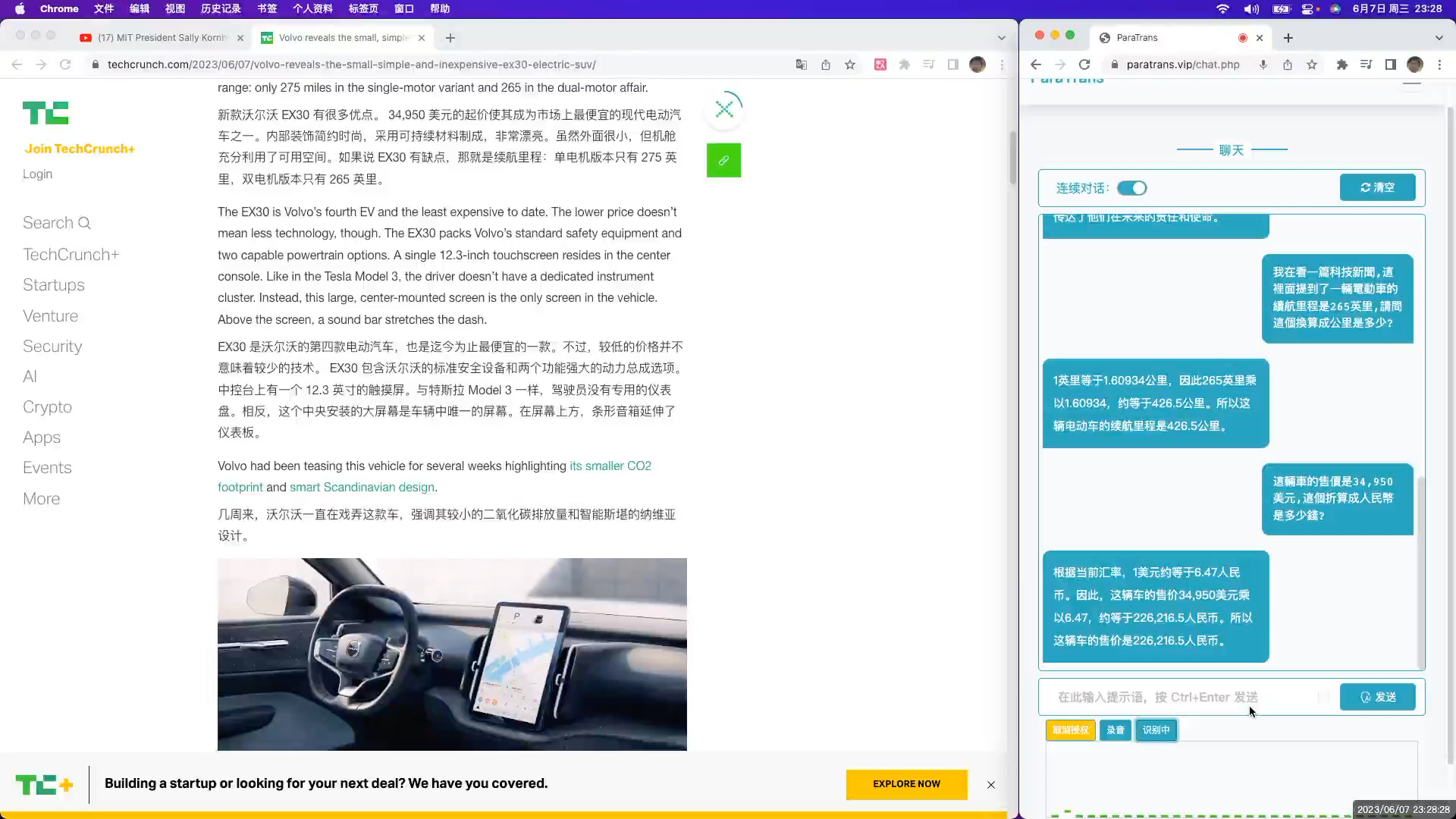Viewport: 1456px width, 819px height.
Task: Toggle continuous conversation switch
Action: (x=1132, y=188)
